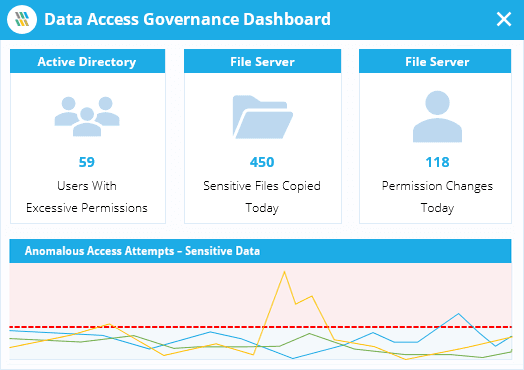Image resolution: width=524 pixels, height=370 pixels.
Task: Open Permission Changes Today label
Action: point(437,197)
